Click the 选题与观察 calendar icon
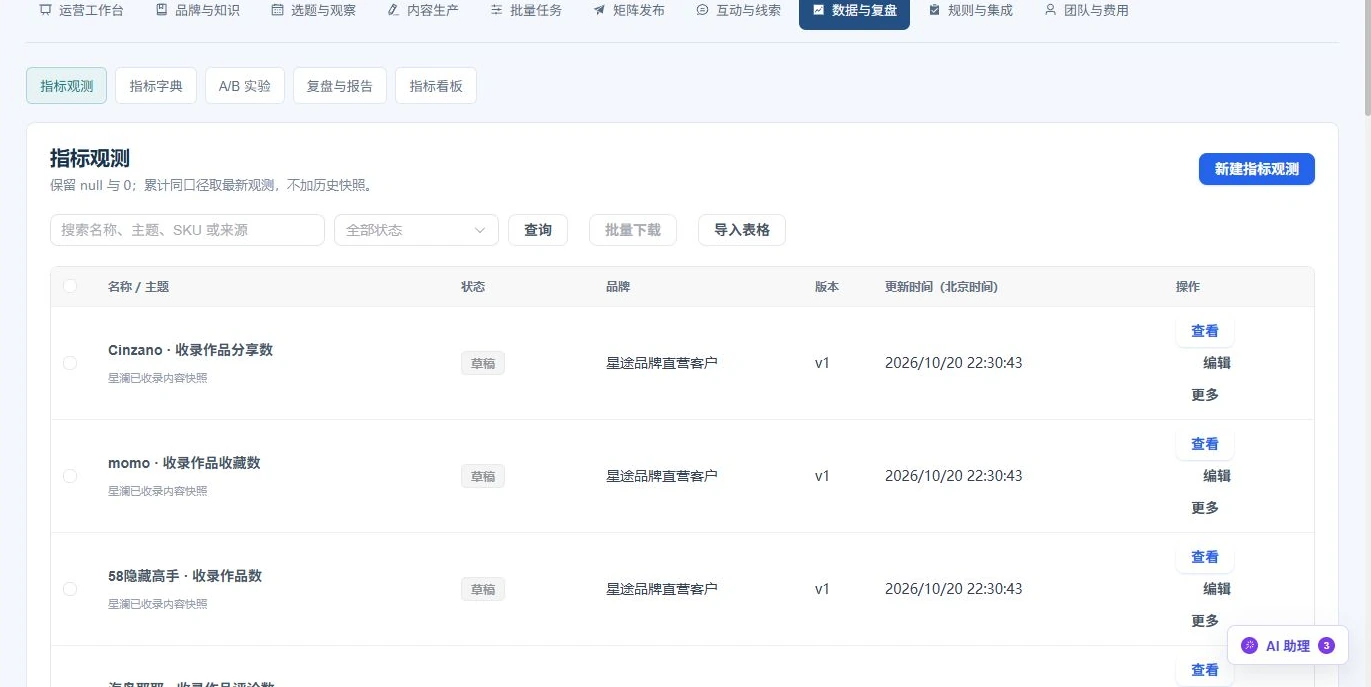 click(x=277, y=10)
